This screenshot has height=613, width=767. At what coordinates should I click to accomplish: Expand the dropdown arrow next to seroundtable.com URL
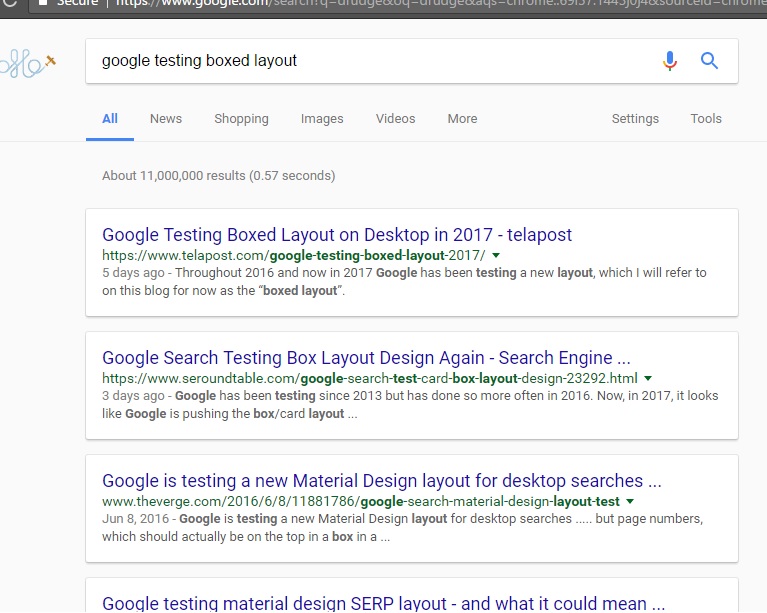click(648, 378)
